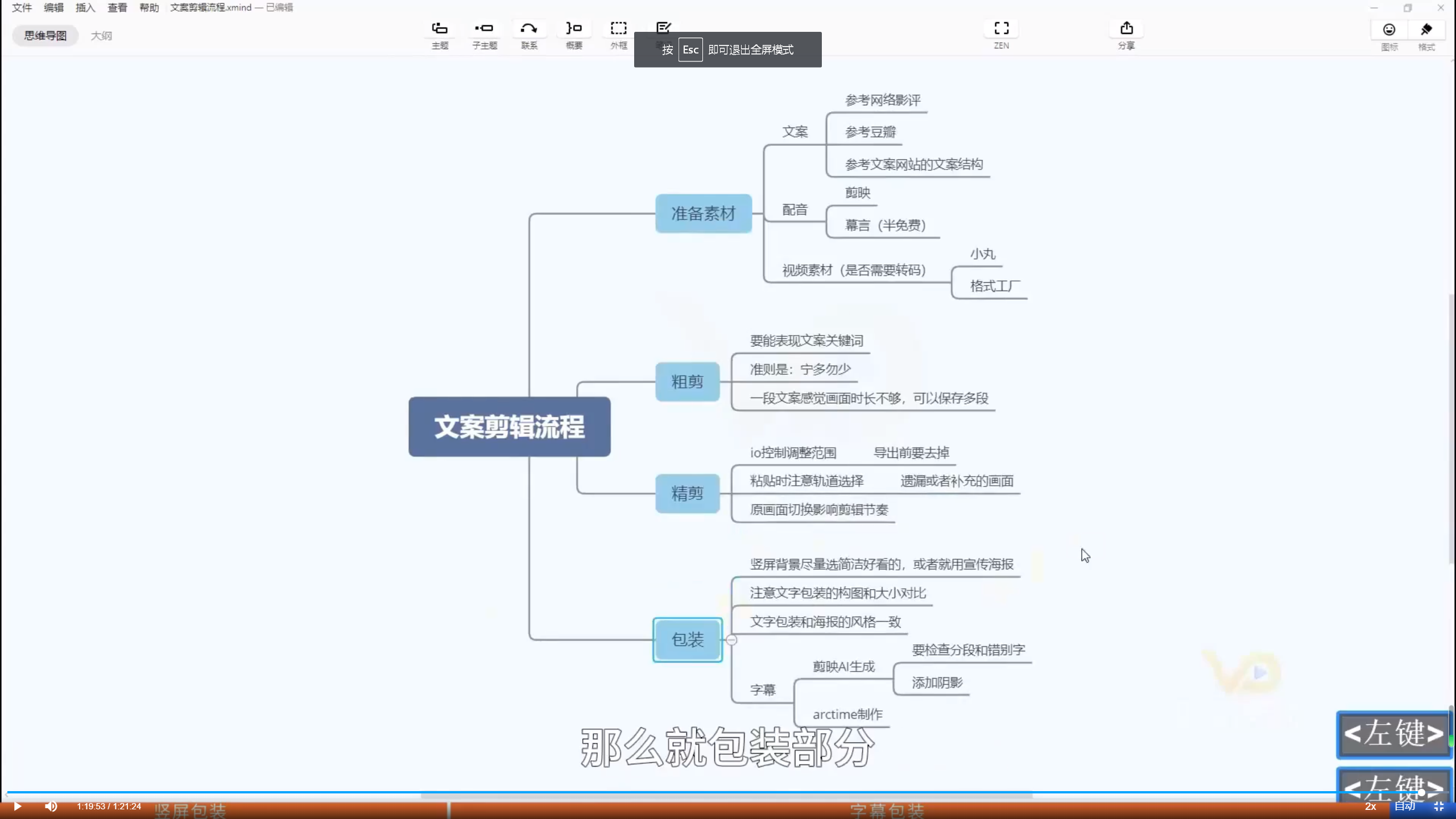Collapse the 包装 node branch
Screen dimensions: 1456x819
[x=732, y=640]
